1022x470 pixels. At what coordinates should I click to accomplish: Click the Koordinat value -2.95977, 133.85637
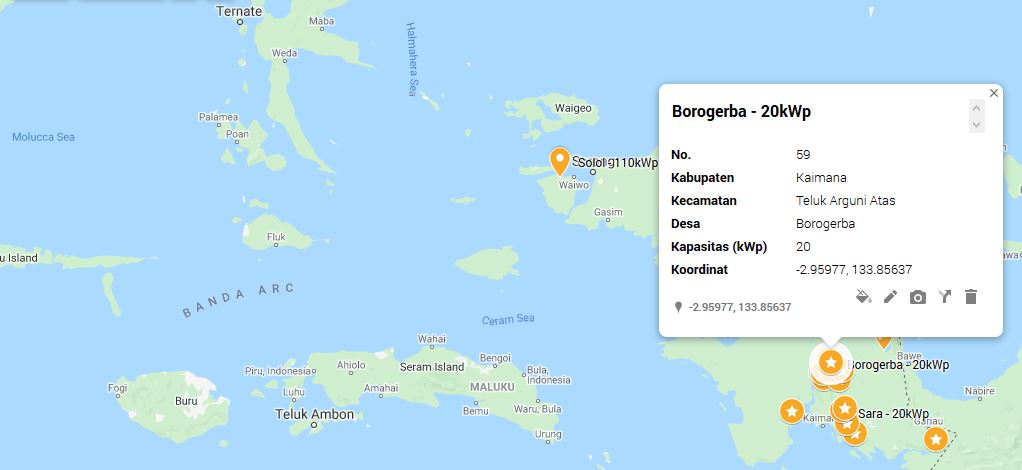click(x=854, y=270)
